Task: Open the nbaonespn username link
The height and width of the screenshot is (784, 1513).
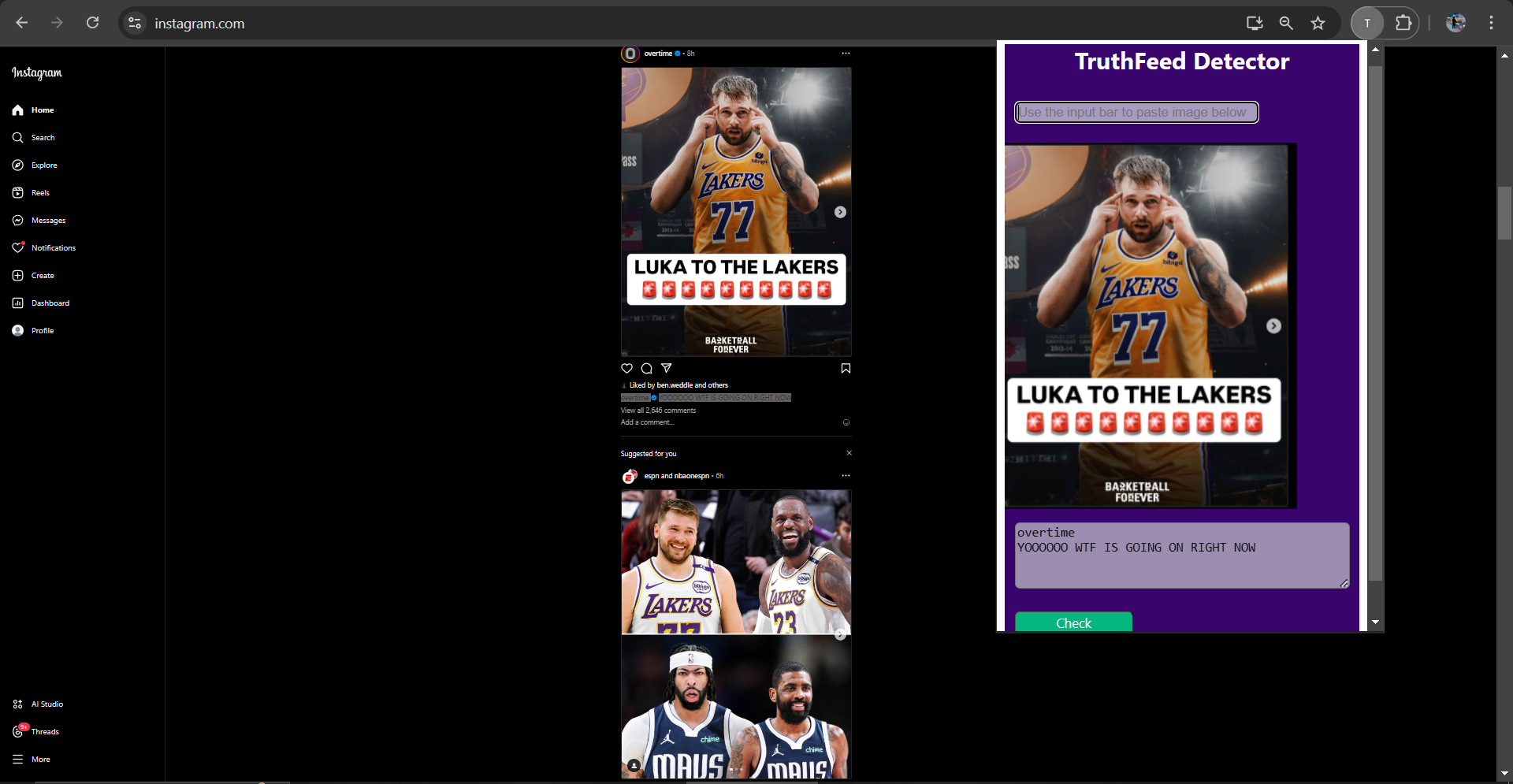Action: tap(692, 476)
